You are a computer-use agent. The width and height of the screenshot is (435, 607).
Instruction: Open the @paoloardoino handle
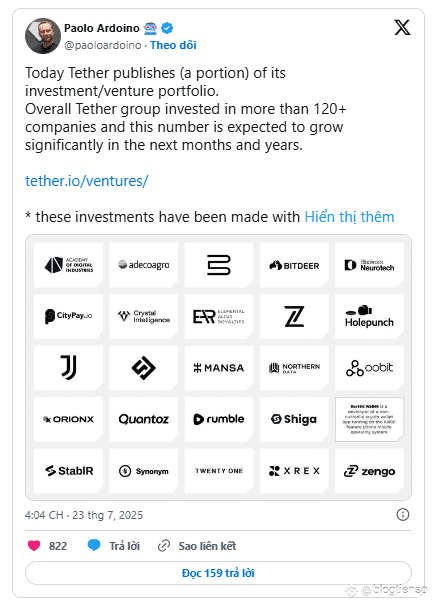(103, 45)
